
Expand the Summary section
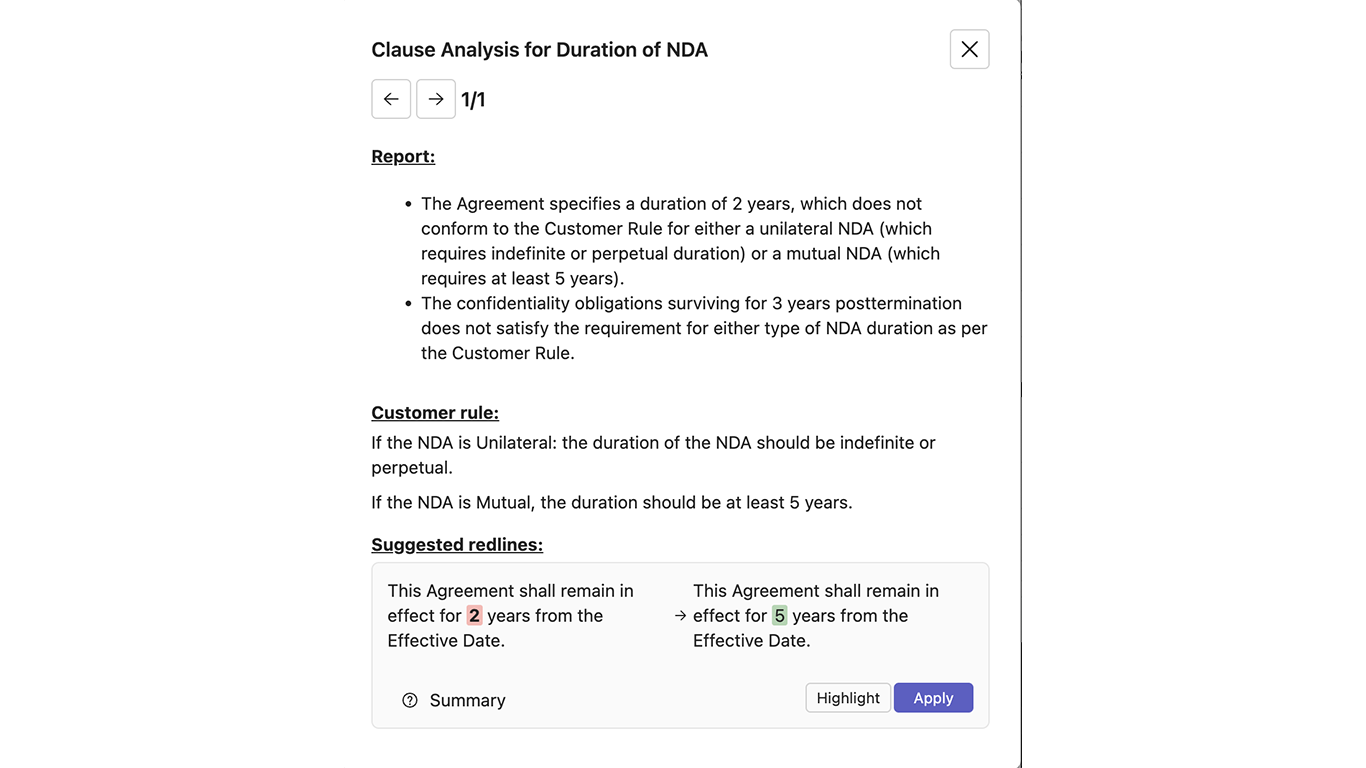(467, 700)
